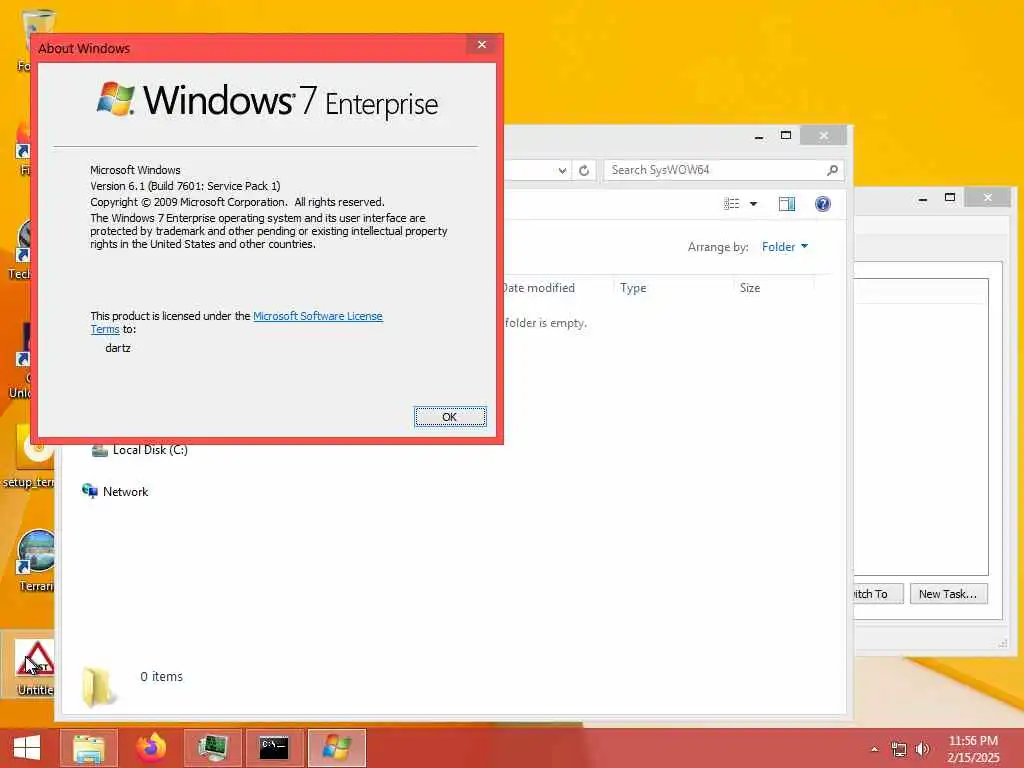Open the Arrange by Folder dropdown

pyautogui.click(x=784, y=247)
